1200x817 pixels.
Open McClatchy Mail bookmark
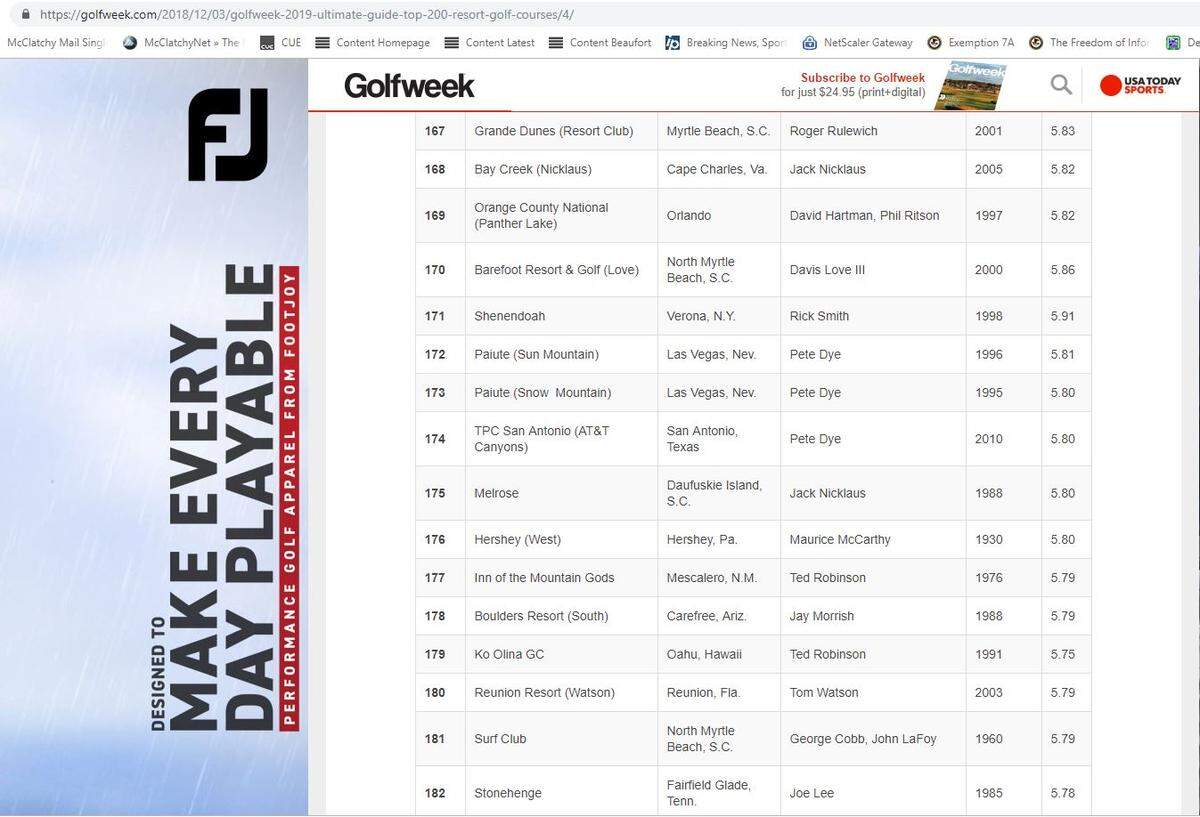coord(55,43)
